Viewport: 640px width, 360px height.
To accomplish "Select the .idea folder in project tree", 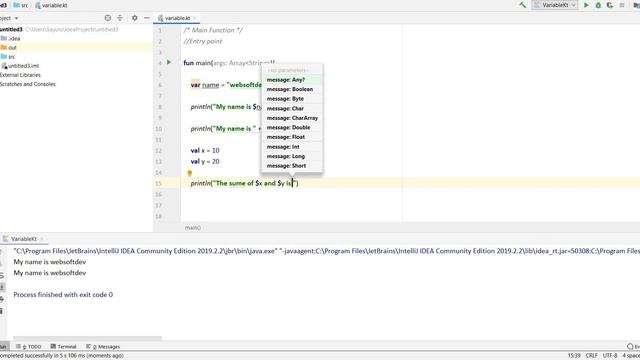I will pos(11,38).
